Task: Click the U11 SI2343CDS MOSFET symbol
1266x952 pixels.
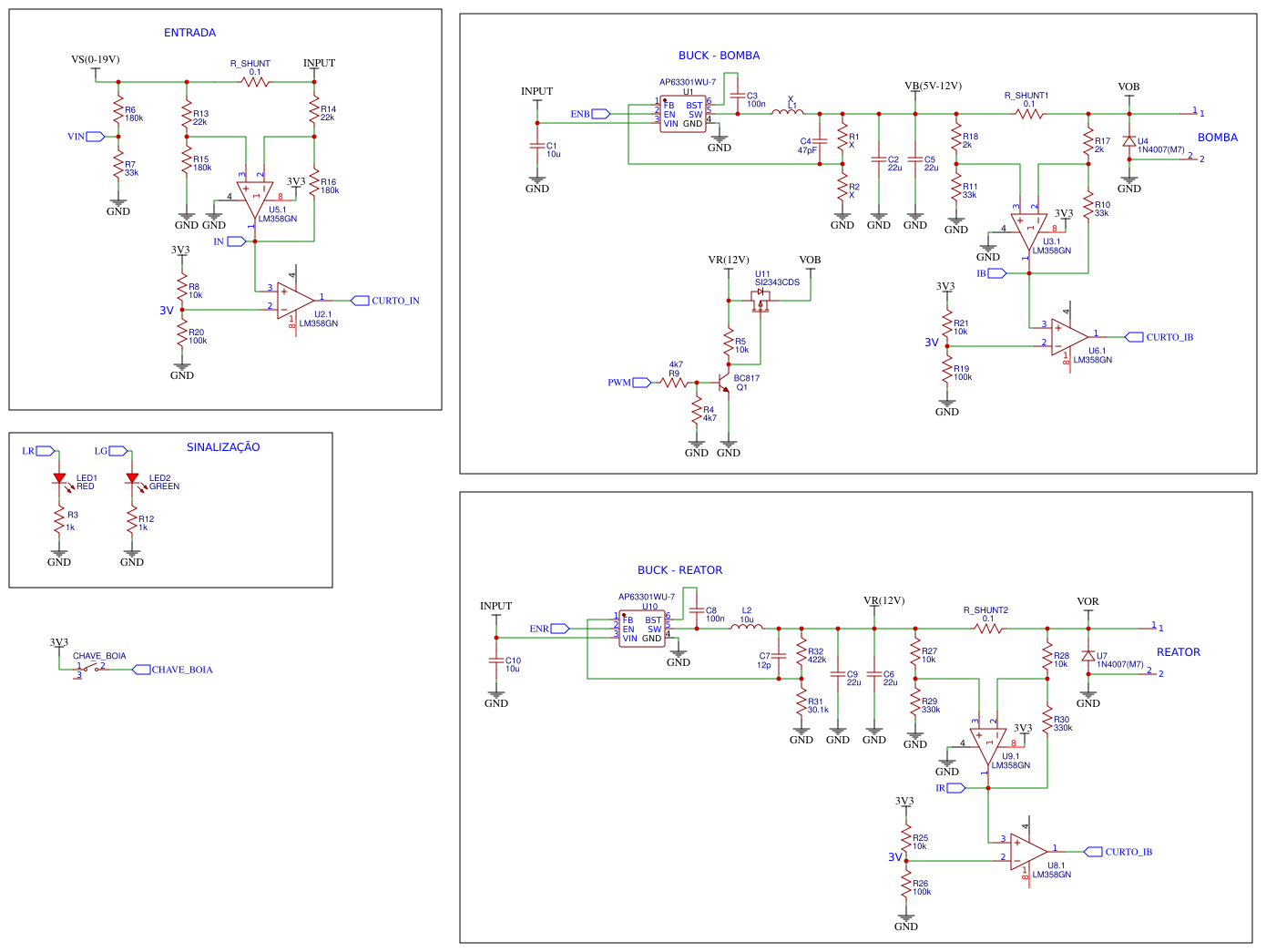Action: pos(761,301)
